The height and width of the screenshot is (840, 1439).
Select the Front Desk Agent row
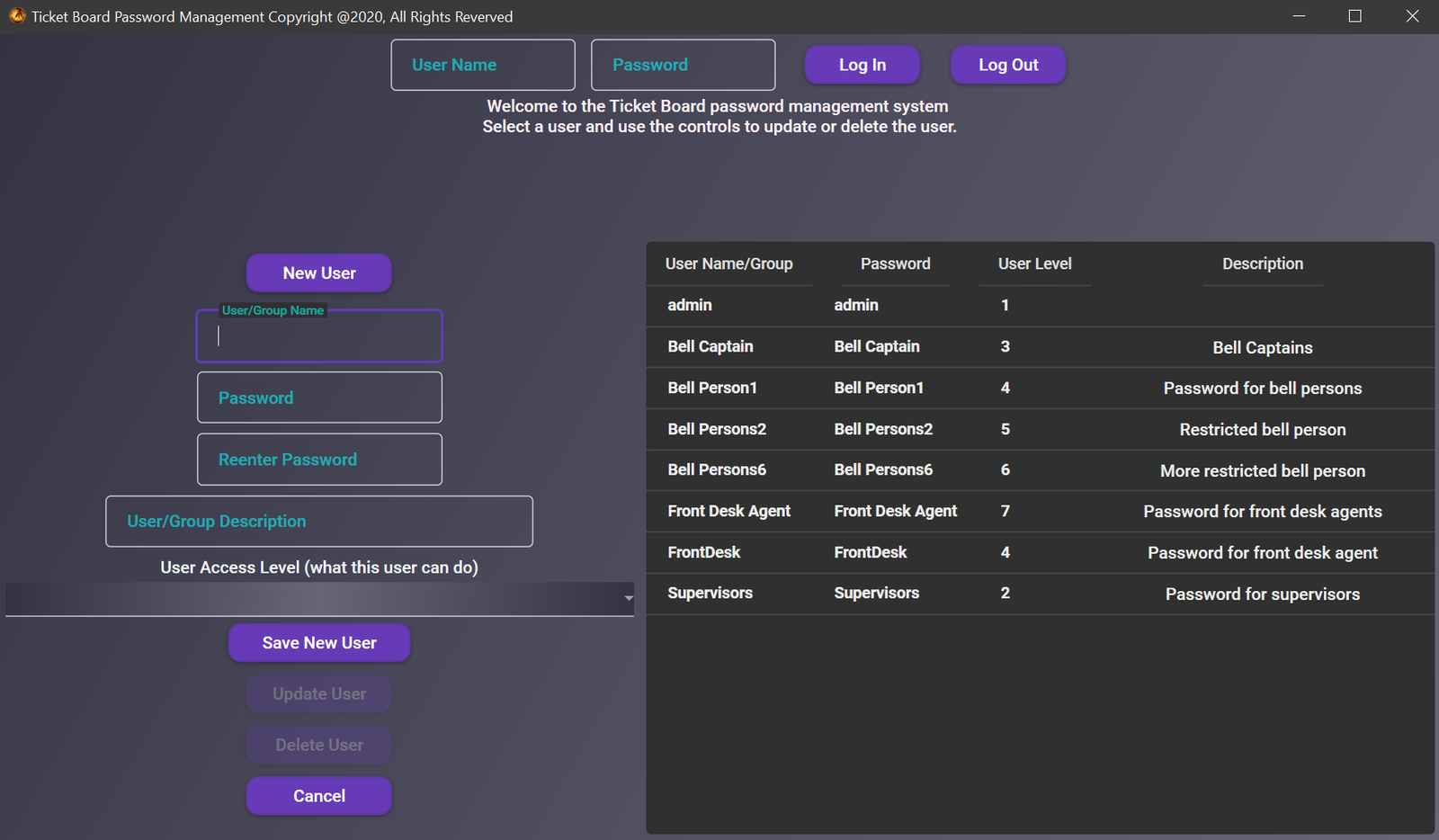tap(1040, 512)
